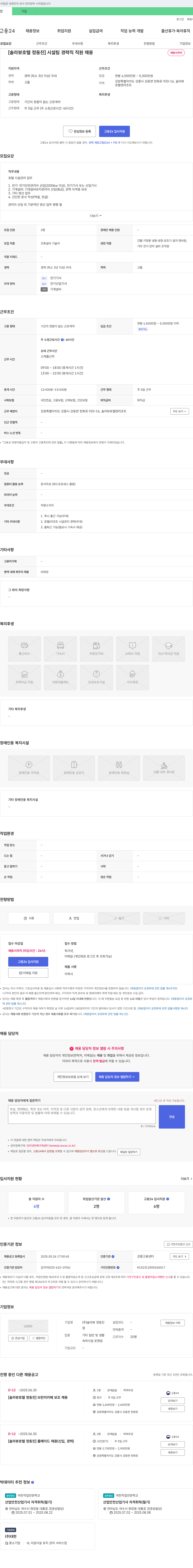
Task: Click the 장애인용 화장실 icon
Action: (119, 768)
